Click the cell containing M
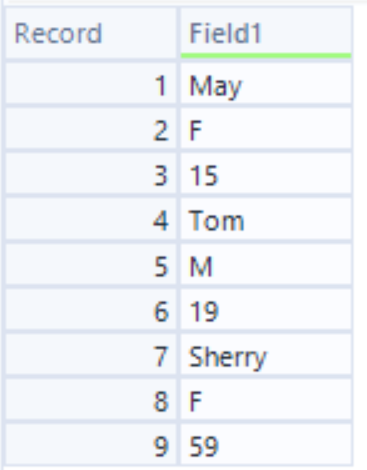The width and height of the screenshot is (367, 470). (266, 266)
